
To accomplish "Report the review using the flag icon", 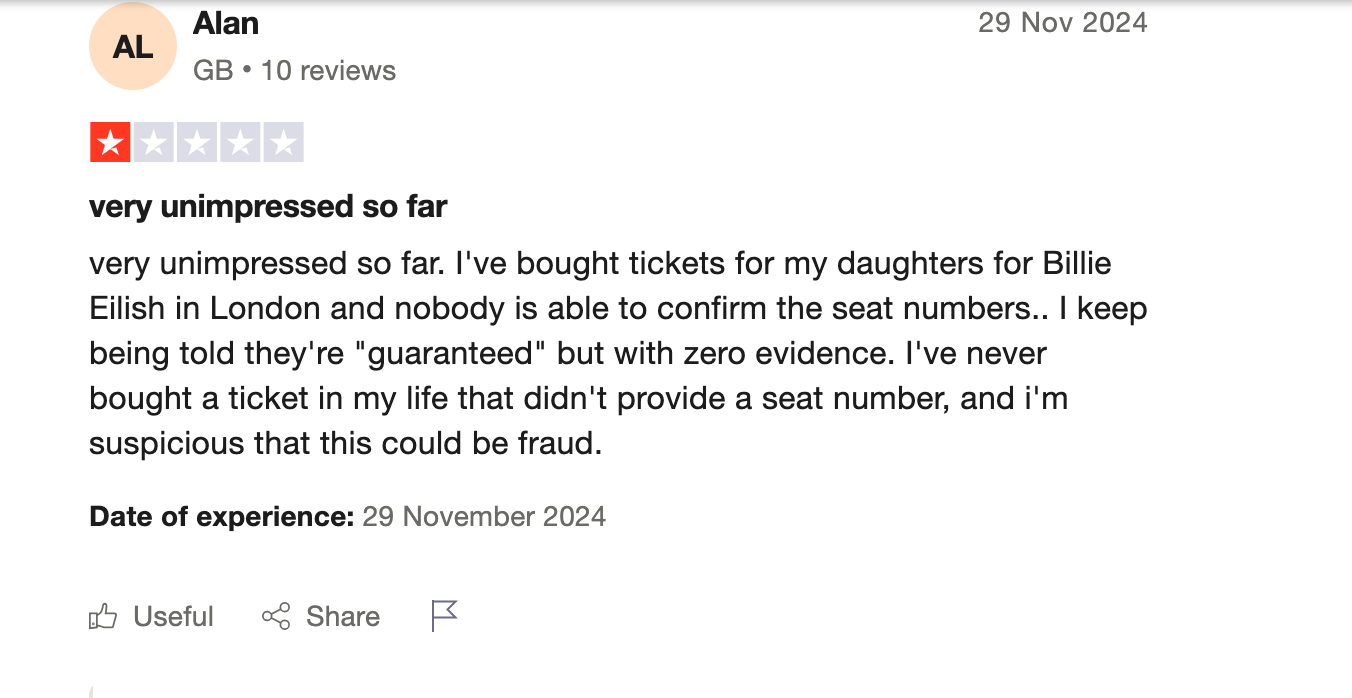I will click(443, 616).
